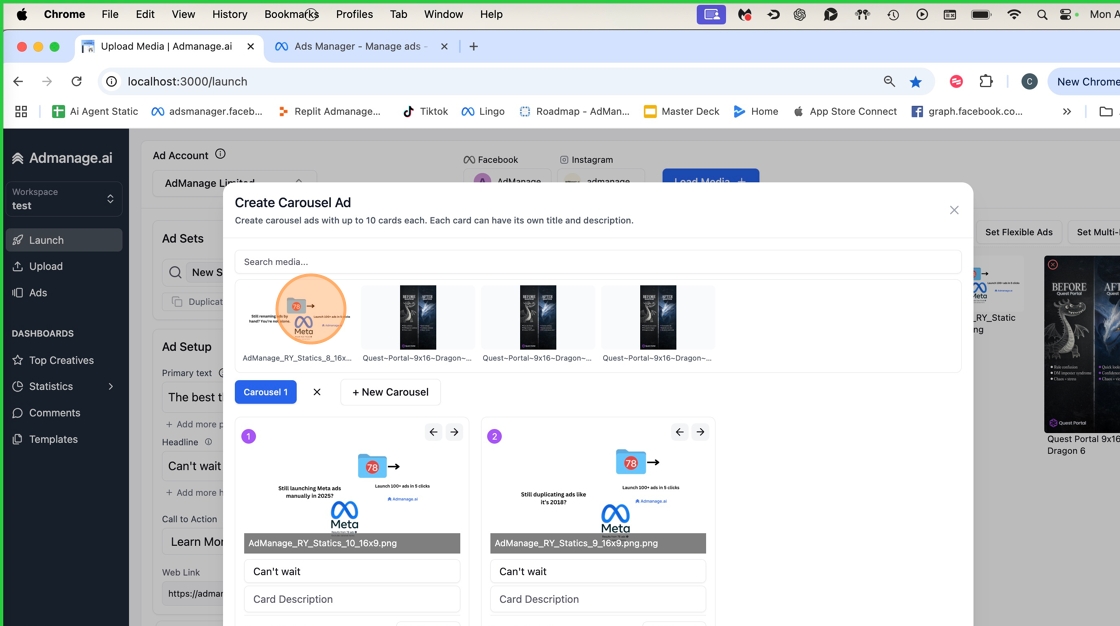Open the Master Deck bookmark
The width and height of the screenshot is (1120, 626).
(682, 111)
